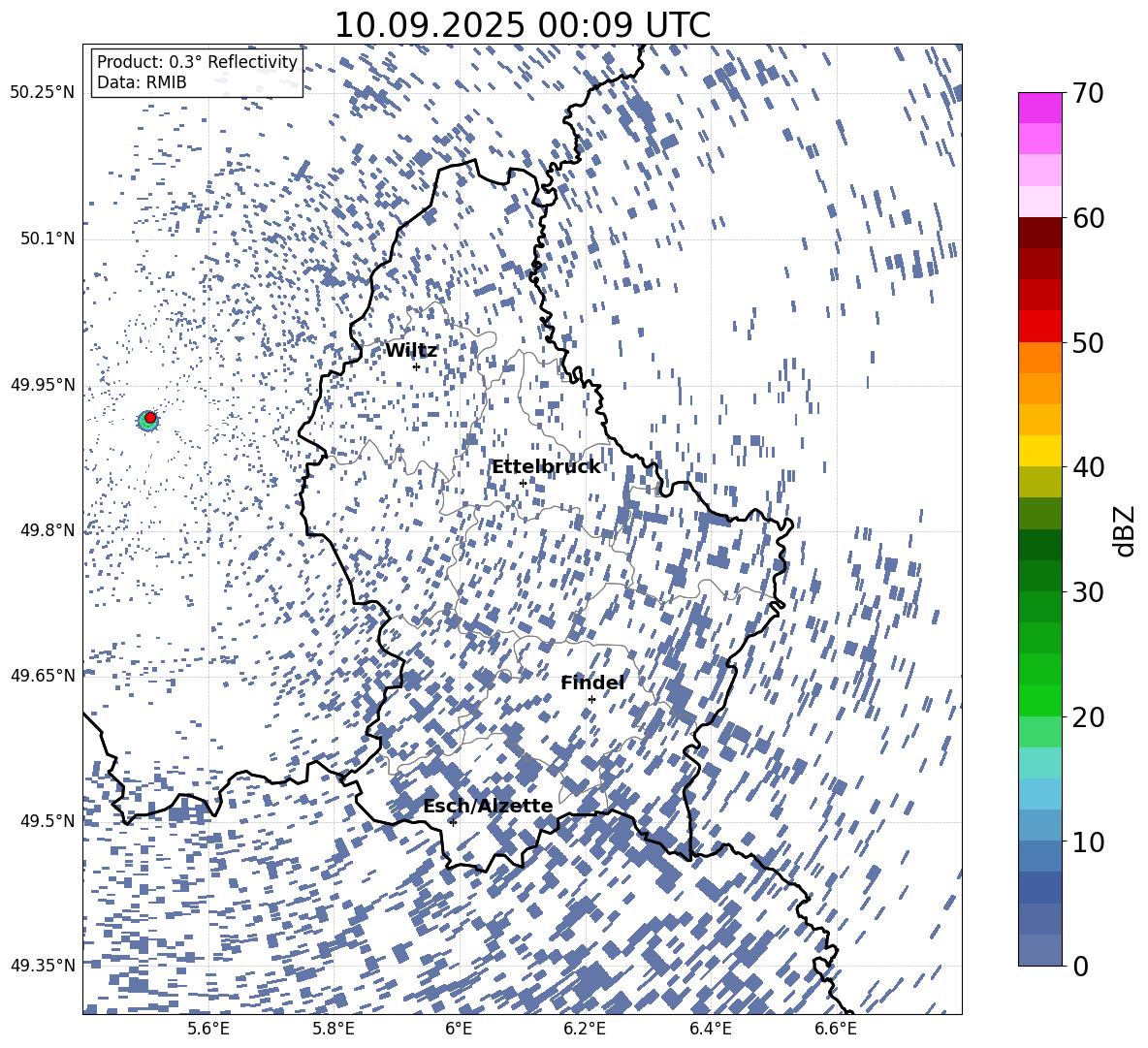Image resolution: width=1148 pixels, height=1048 pixels.
Task: Click the 6°E longitude label
Action: point(459,1030)
